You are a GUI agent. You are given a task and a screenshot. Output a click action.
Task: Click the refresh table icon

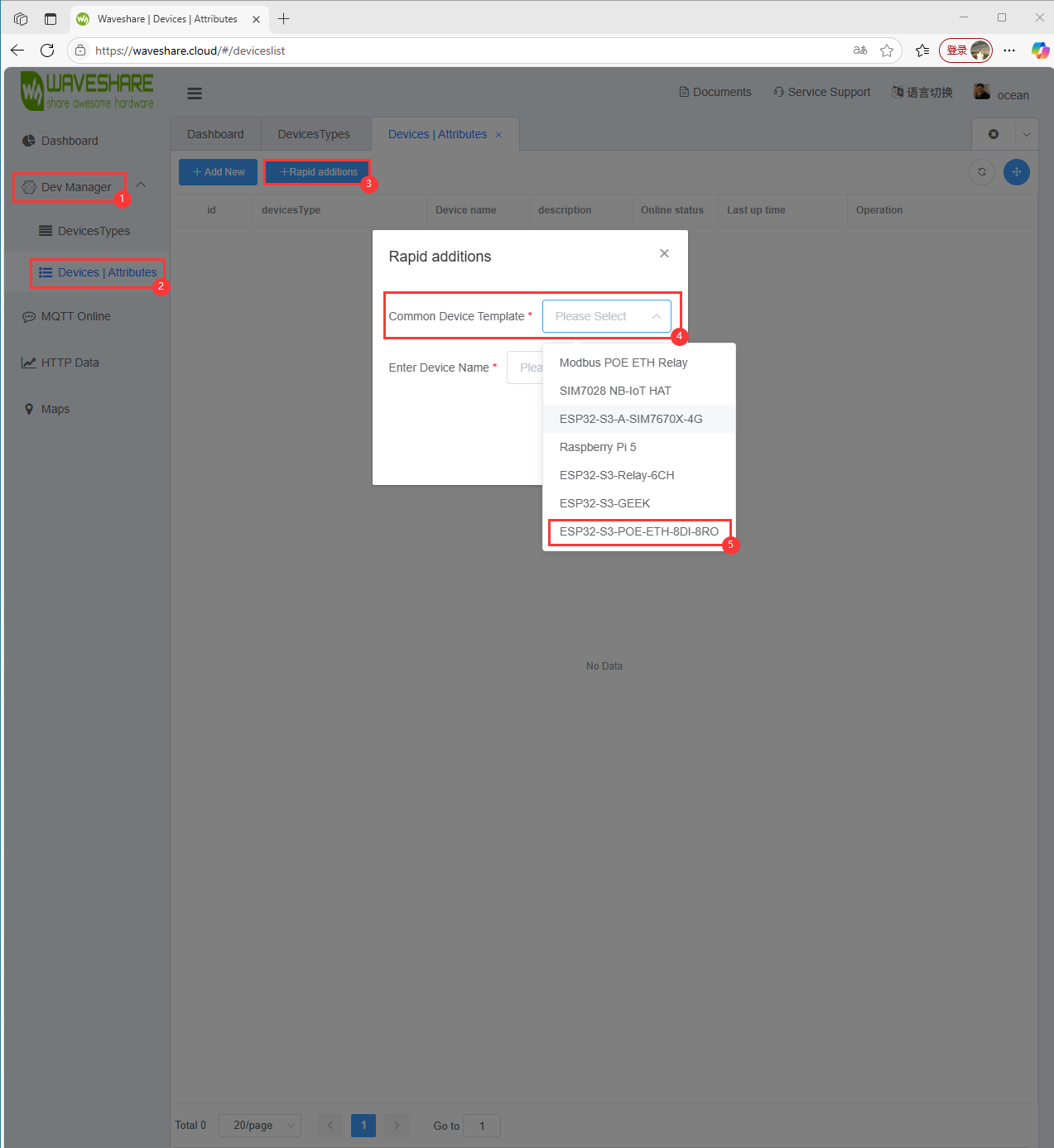coord(982,172)
